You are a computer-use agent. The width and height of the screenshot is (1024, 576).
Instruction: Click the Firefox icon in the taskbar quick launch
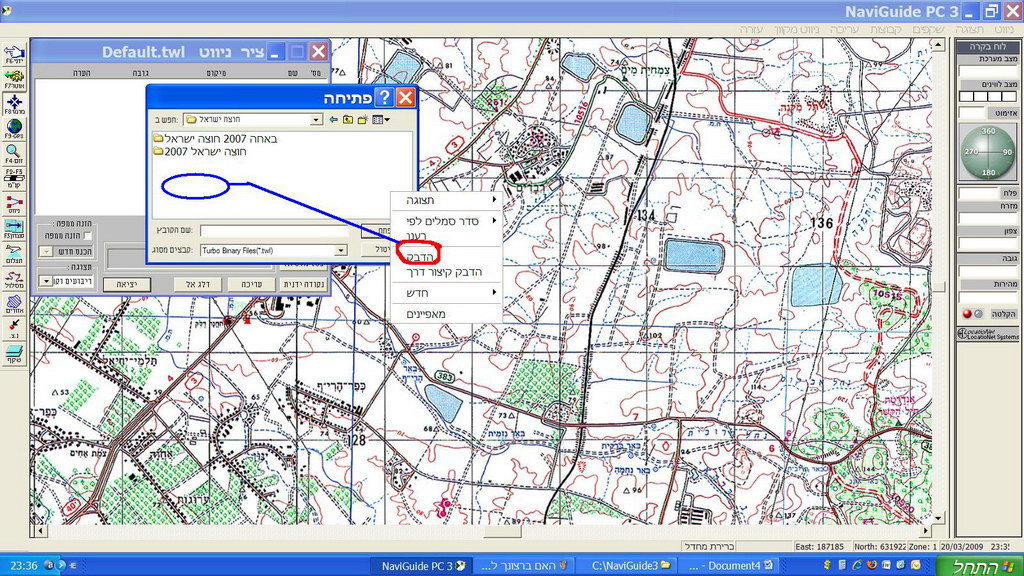coord(872,565)
